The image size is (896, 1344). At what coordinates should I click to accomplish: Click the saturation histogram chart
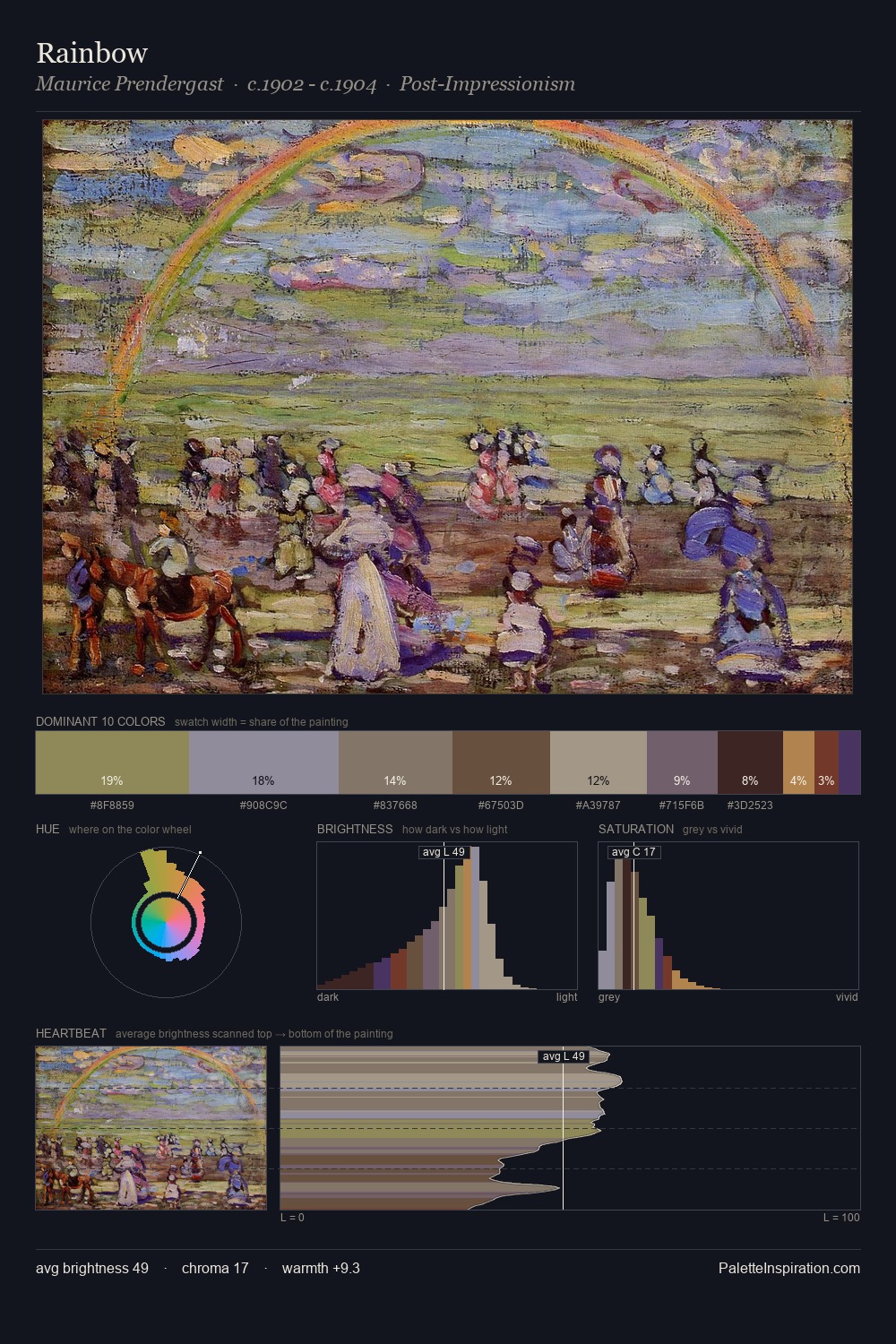click(x=728, y=916)
